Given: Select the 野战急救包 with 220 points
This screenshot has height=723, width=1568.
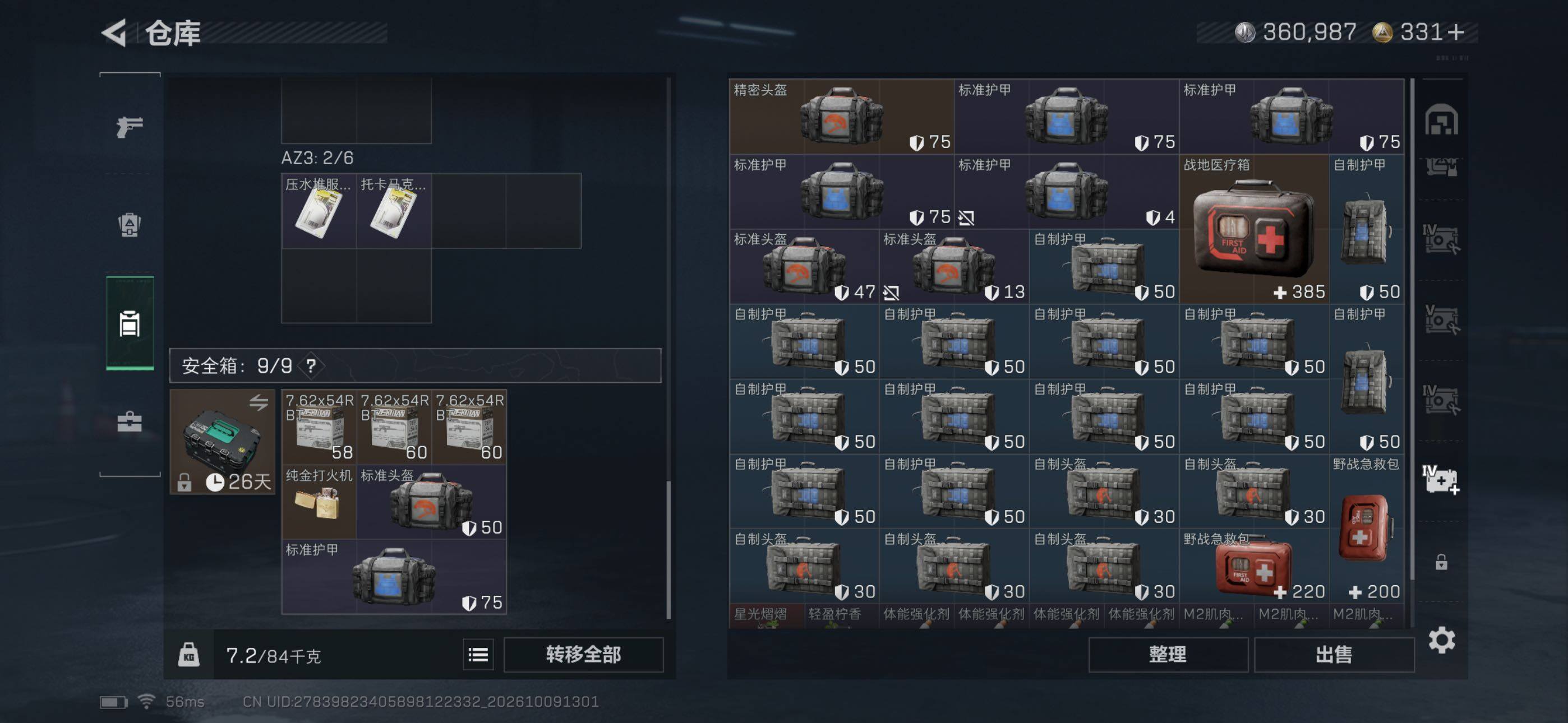Looking at the screenshot, I should (1254, 566).
